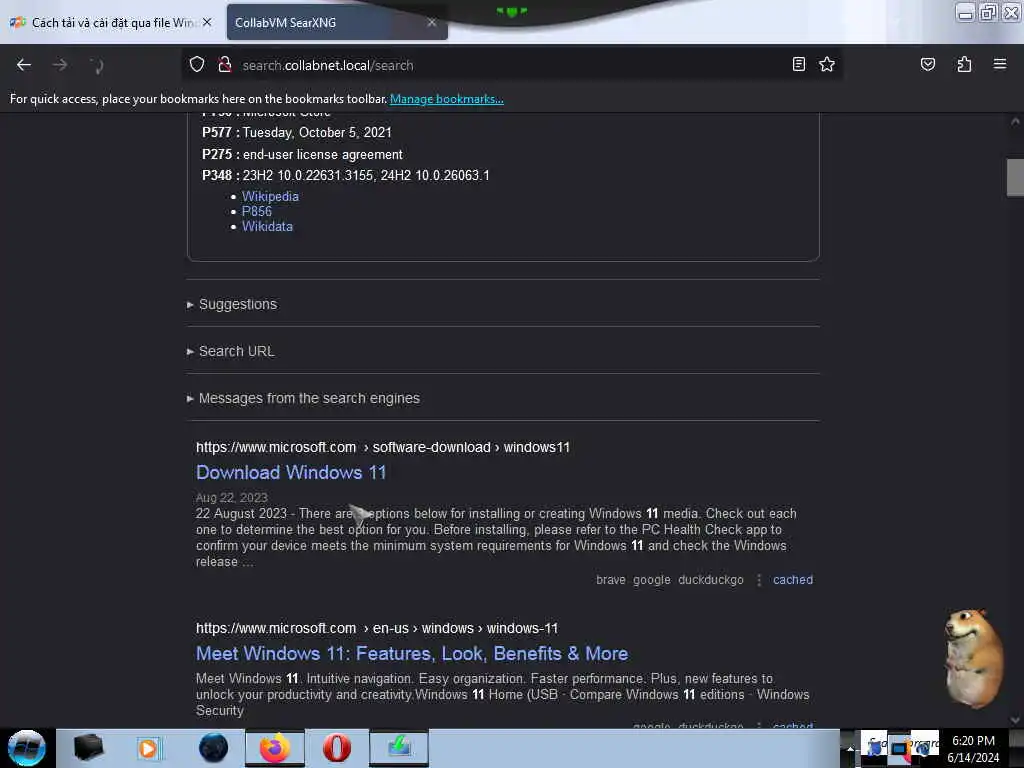
Task: Open the Firefox application hamburger menu
Action: tap(999, 64)
